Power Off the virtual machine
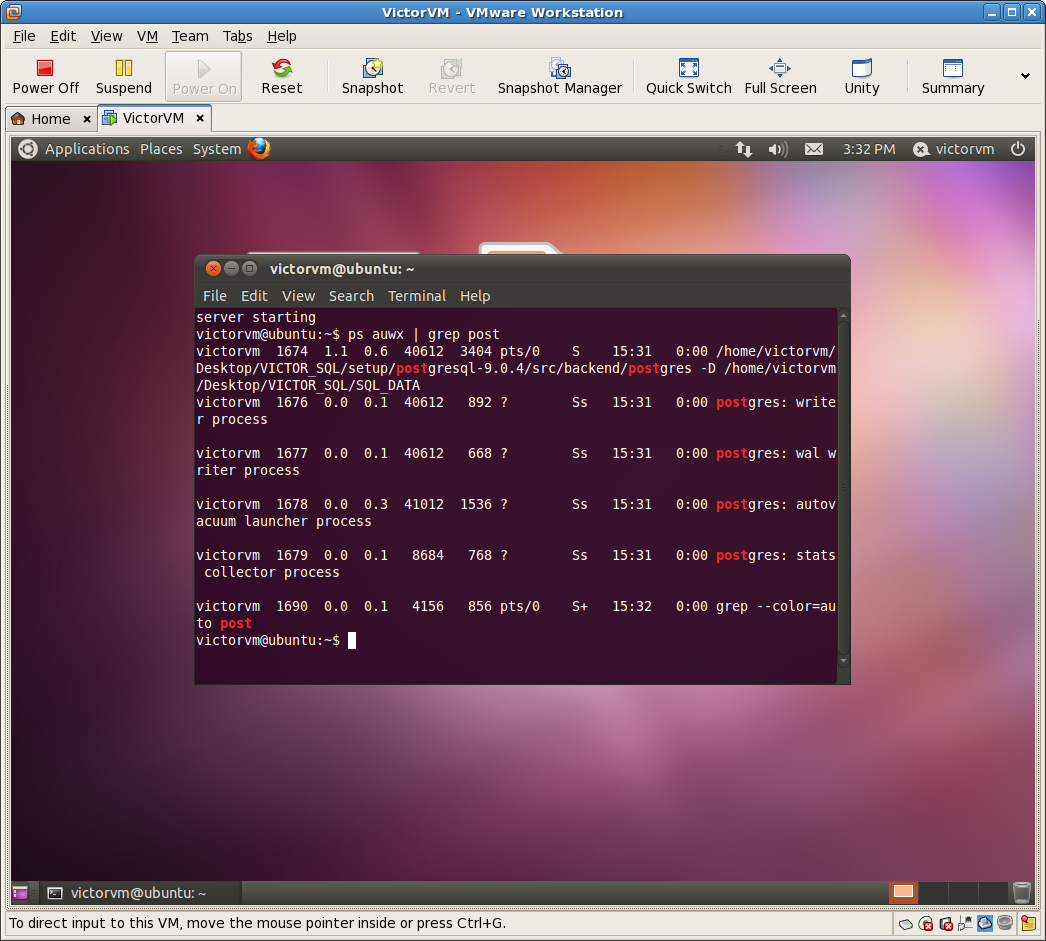Screen dimensions: 1046x941 [x=44, y=75]
